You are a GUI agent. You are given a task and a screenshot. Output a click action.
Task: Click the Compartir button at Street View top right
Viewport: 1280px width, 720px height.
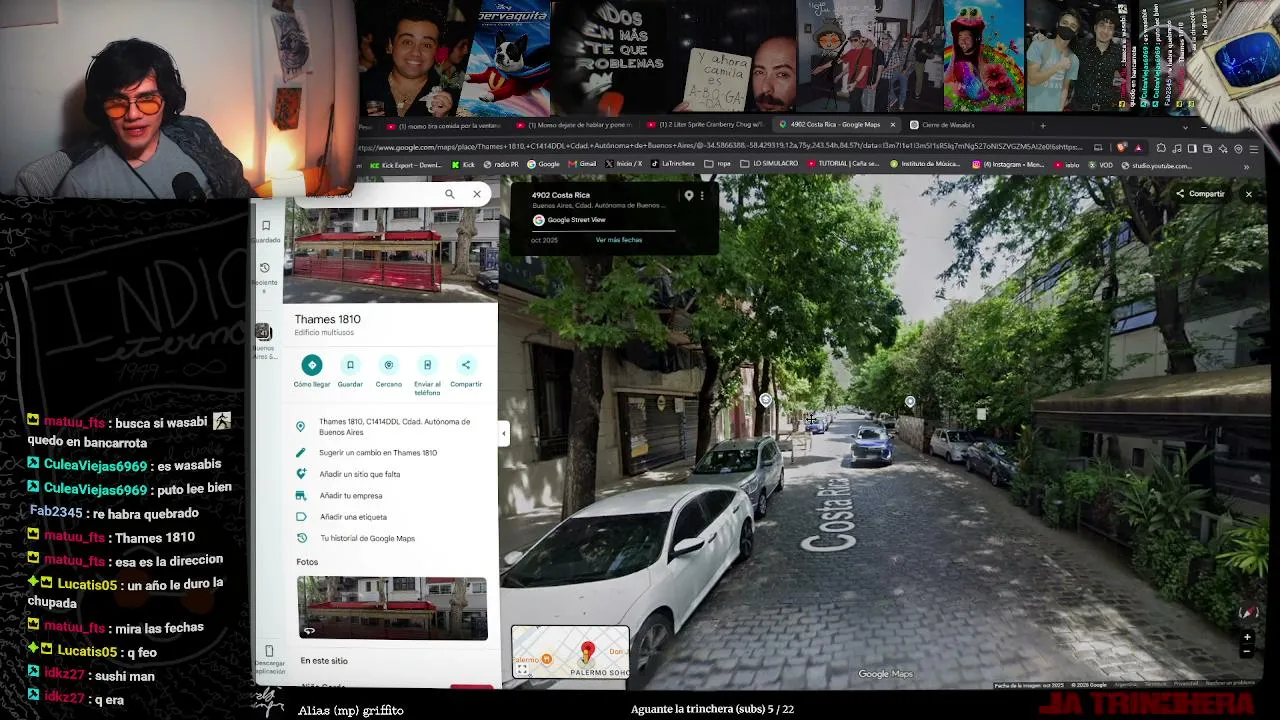[1200, 194]
